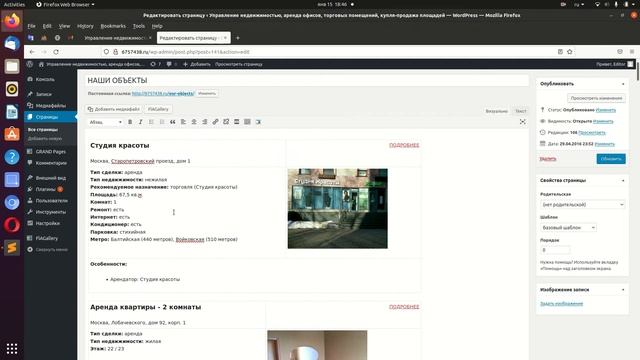The width and height of the screenshot is (640, 360).
Task: Enter distraction-free fullscreen editor mode
Action: [x=522, y=122]
